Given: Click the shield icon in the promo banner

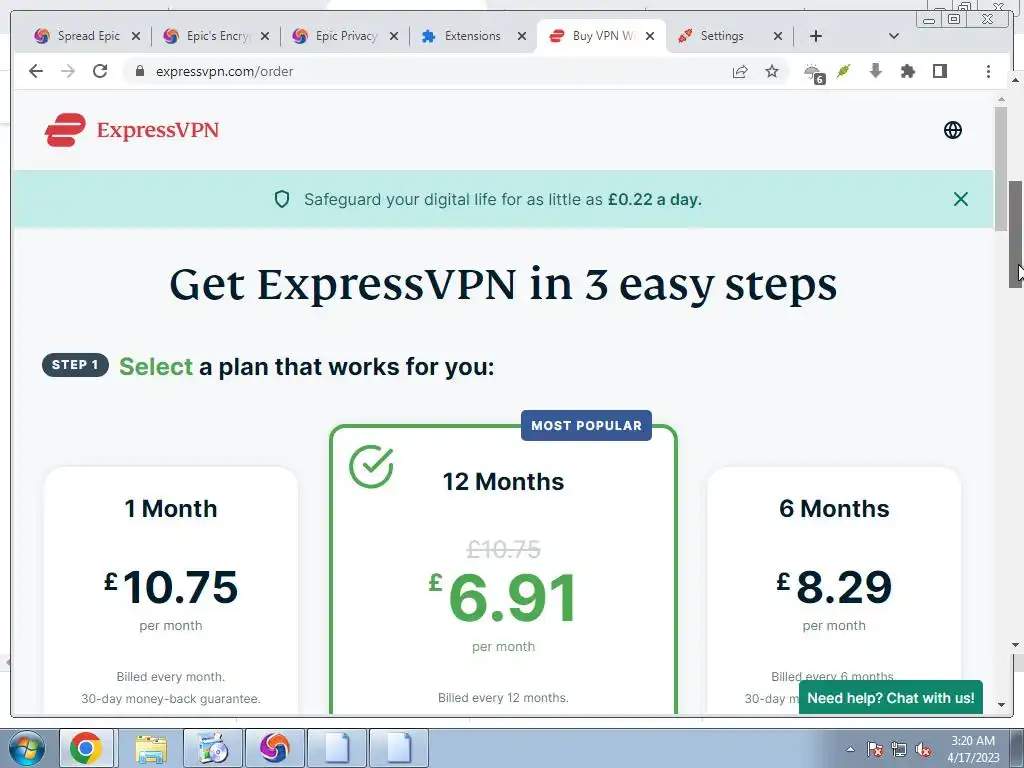Looking at the screenshot, I should (x=281, y=199).
